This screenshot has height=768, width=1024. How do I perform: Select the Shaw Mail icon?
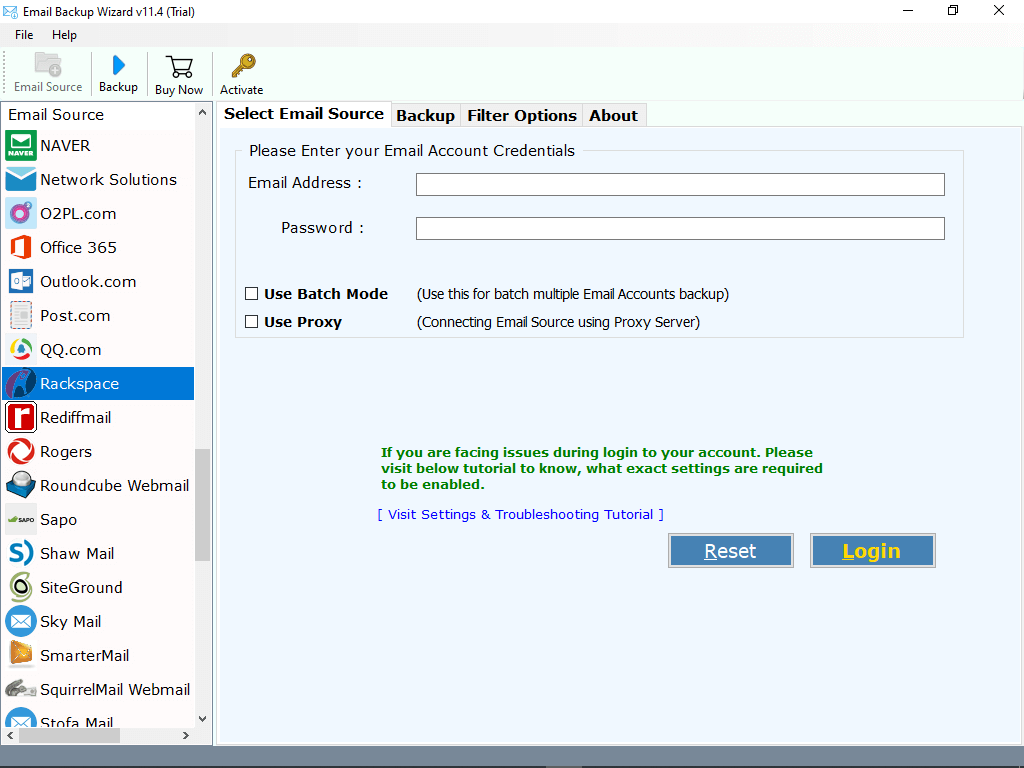[21, 553]
